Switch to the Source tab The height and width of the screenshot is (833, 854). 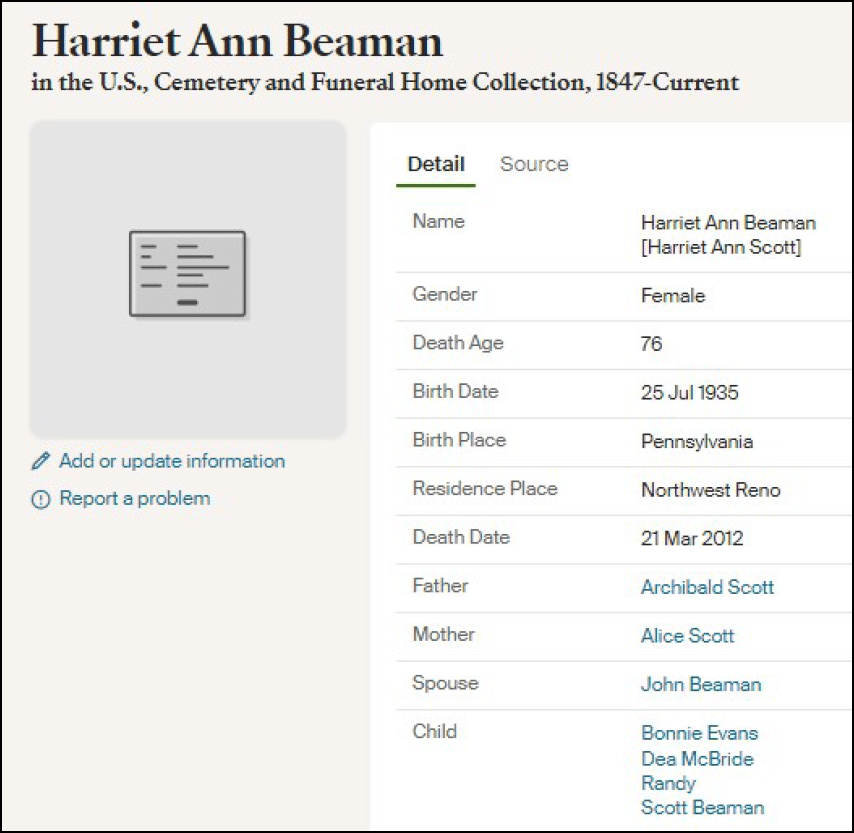[x=534, y=164]
